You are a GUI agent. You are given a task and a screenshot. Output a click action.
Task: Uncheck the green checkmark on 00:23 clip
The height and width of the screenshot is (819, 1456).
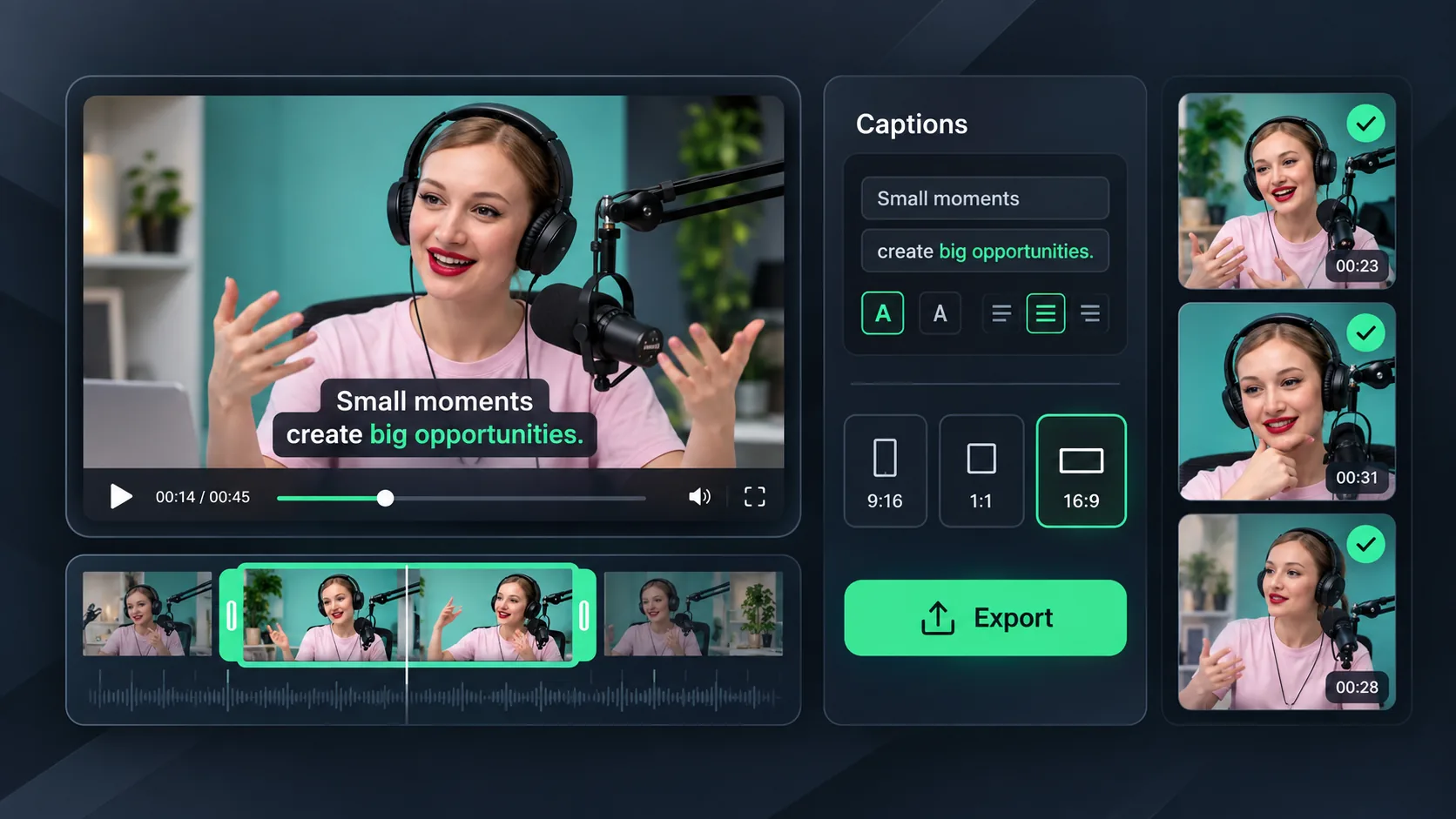click(1365, 124)
